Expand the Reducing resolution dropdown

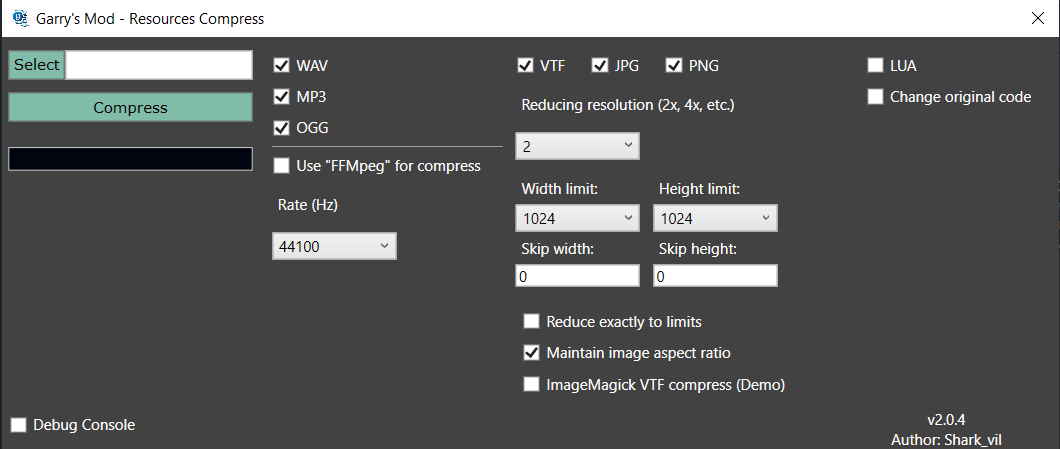point(577,146)
